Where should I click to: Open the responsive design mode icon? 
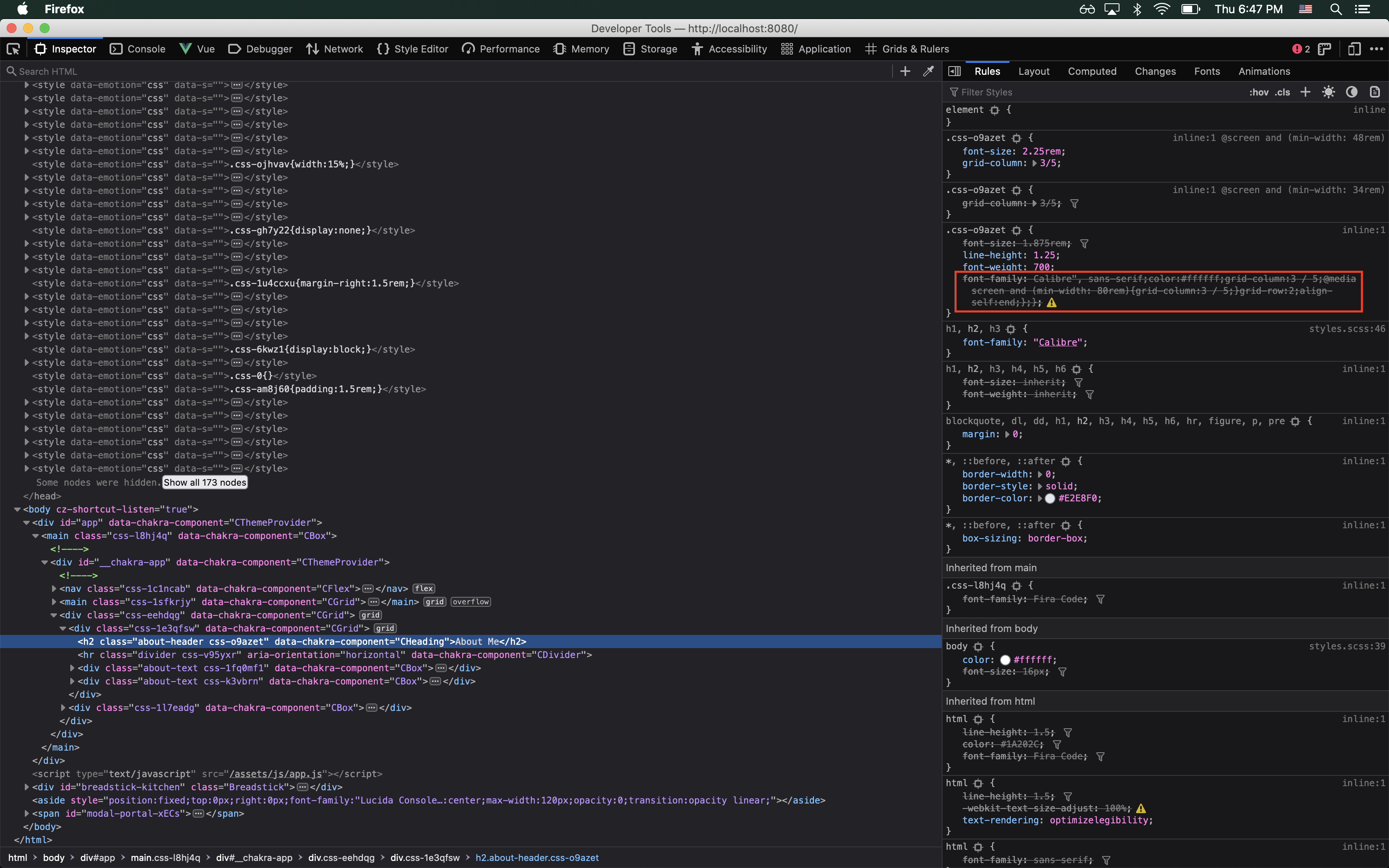pos(1354,49)
